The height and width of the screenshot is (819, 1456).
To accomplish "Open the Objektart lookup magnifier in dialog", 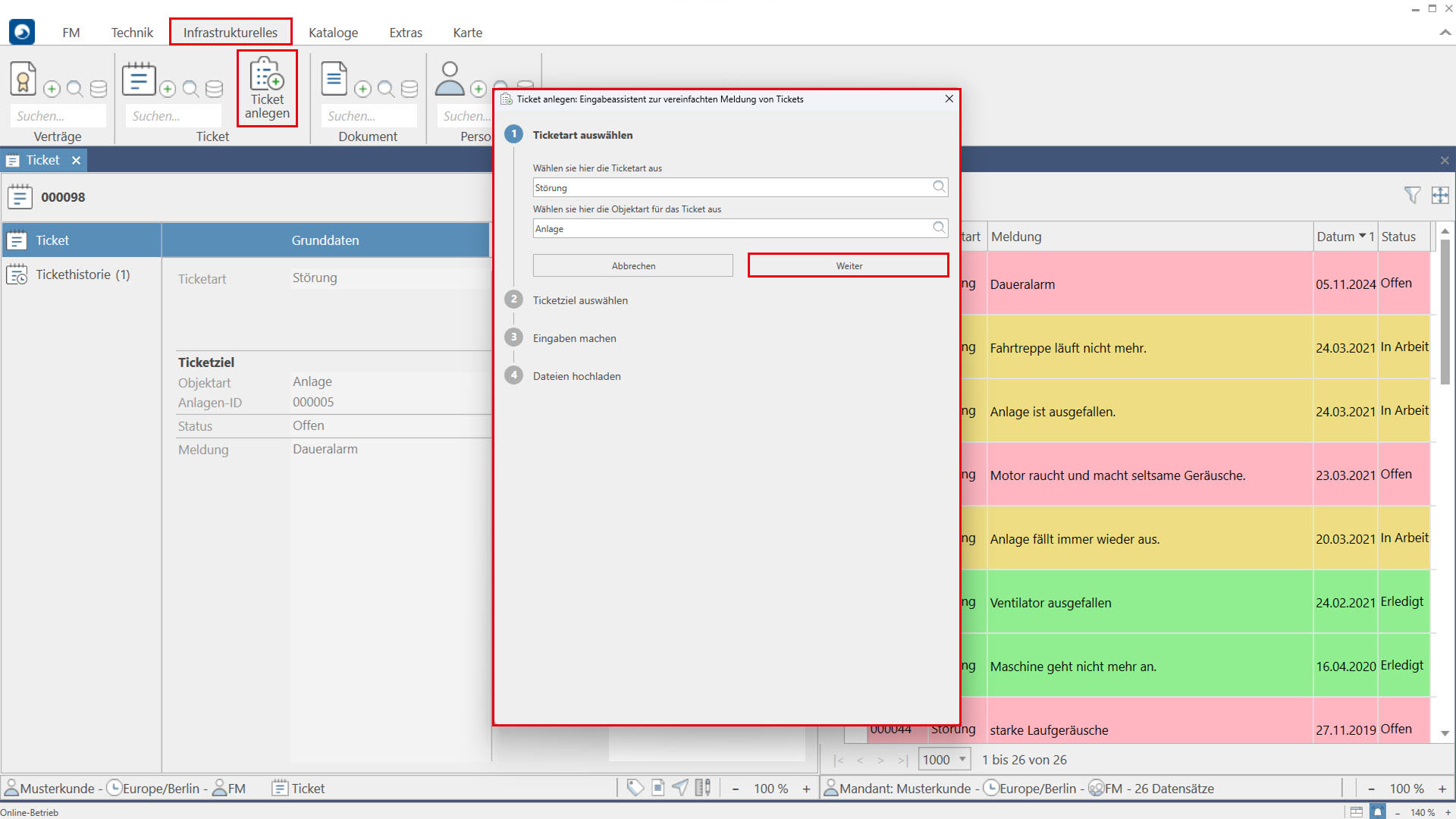I will coord(939,227).
